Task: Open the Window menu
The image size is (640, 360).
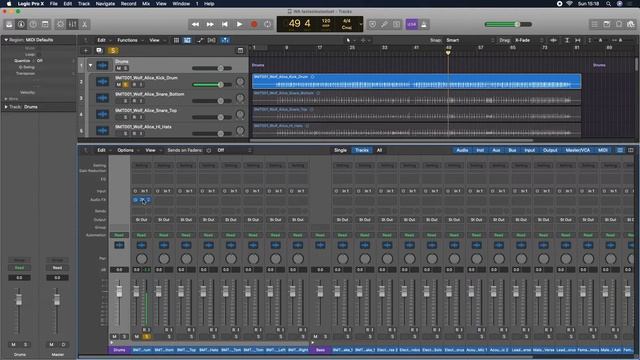Action: pos(181,4)
